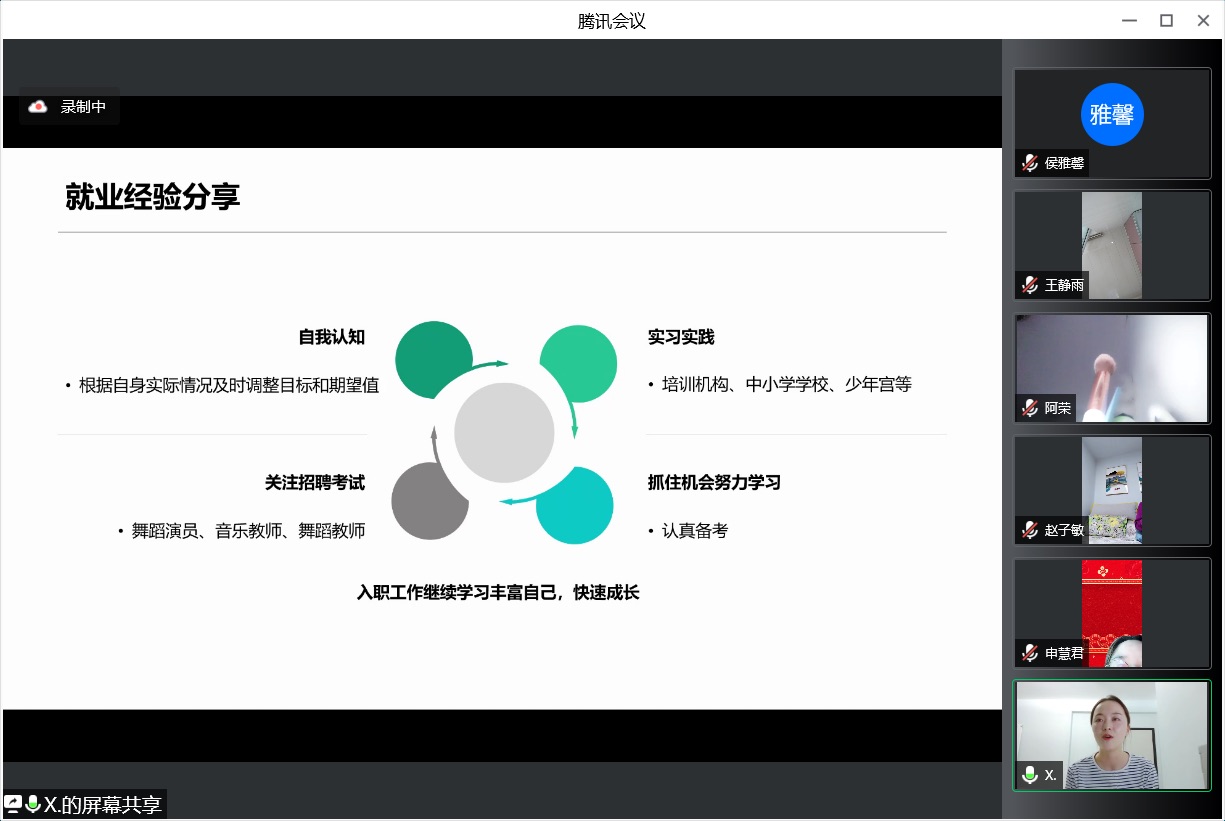Open 赵子敏's participant video tile
1225x821 pixels.
pyautogui.click(x=1112, y=490)
